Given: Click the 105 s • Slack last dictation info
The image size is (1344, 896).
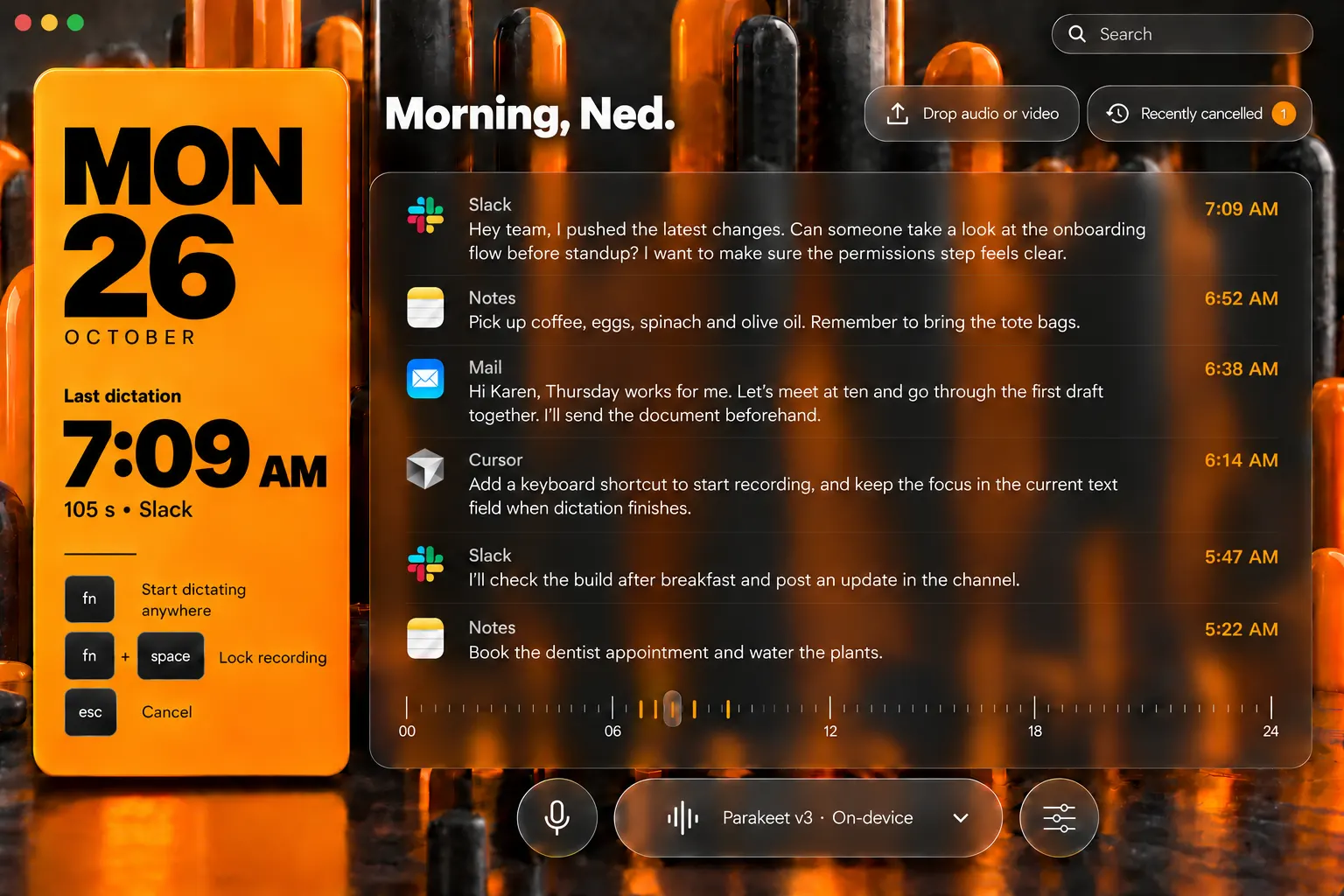Looking at the screenshot, I should pyautogui.click(x=128, y=509).
